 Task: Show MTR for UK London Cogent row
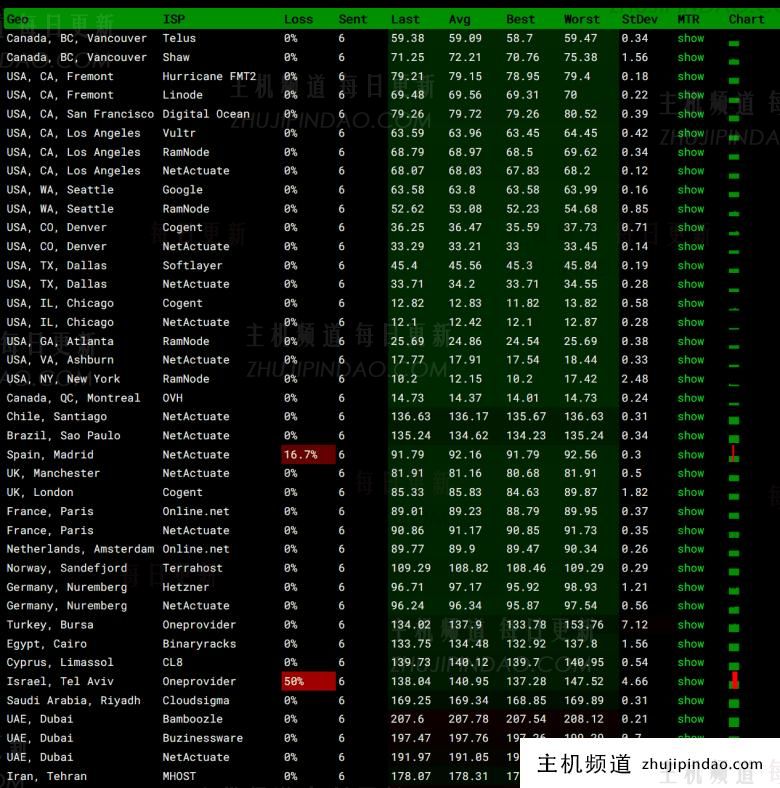pos(691,493)
